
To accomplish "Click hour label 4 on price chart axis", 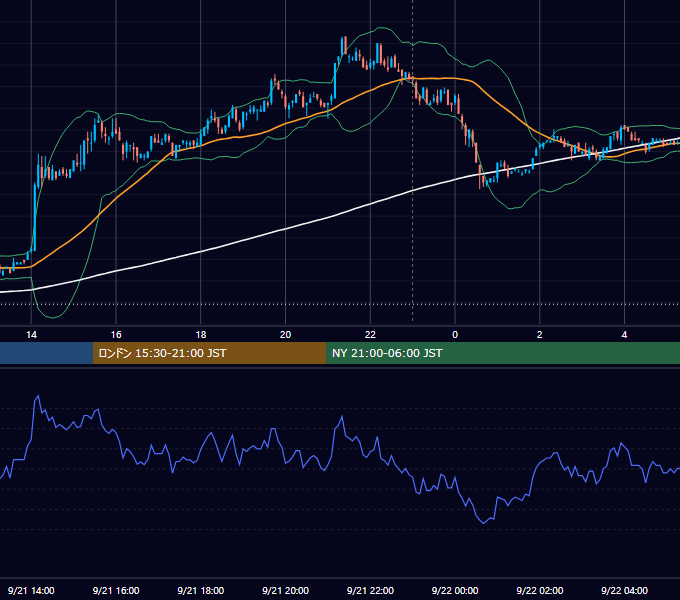I will (624, 335).
